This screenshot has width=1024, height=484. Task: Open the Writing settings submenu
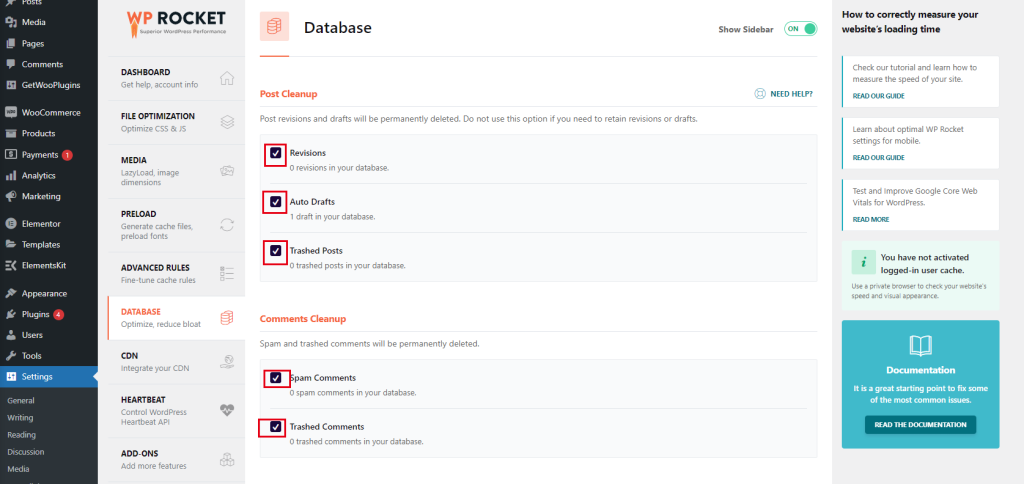click(x=20, y=417)
